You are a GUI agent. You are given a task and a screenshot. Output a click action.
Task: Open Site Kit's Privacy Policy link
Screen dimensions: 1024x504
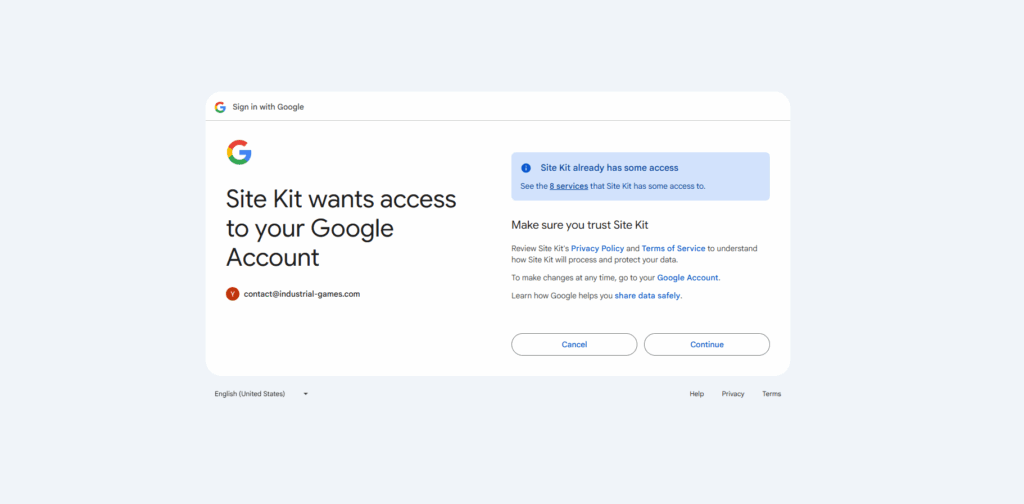pyautogui.click(x=597, y=248)
